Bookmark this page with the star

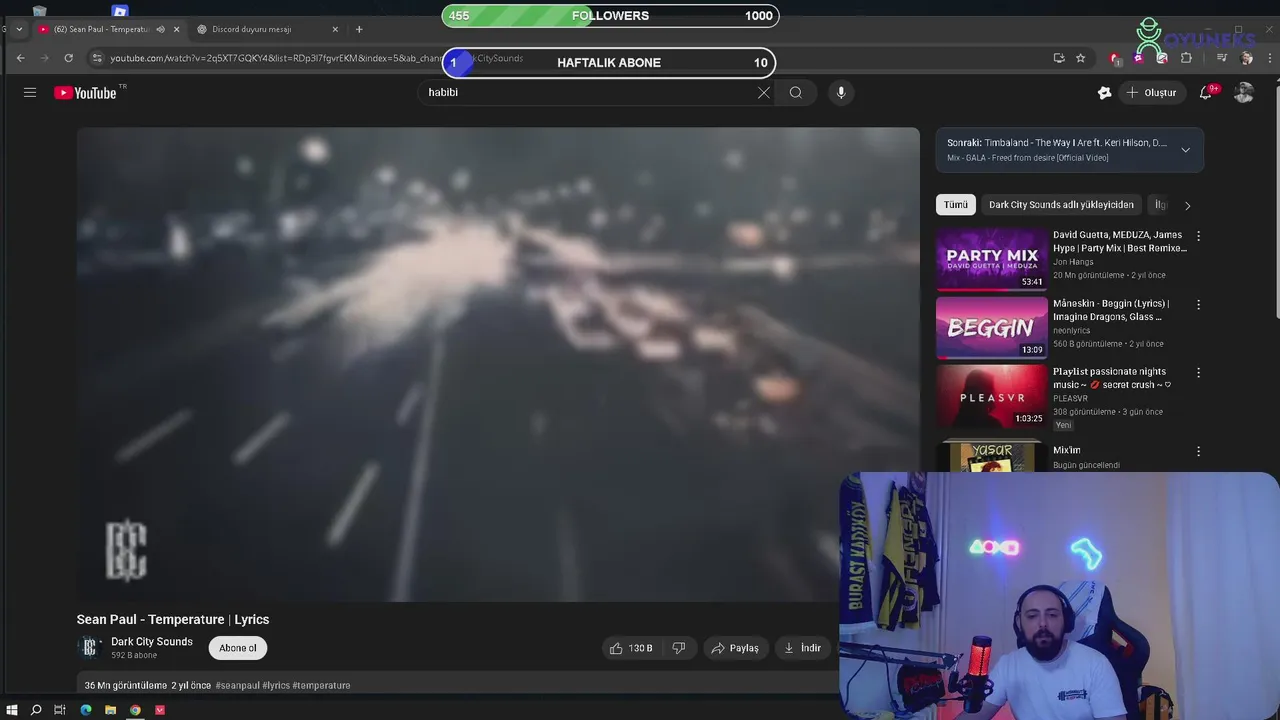[x=1080, y=58]
